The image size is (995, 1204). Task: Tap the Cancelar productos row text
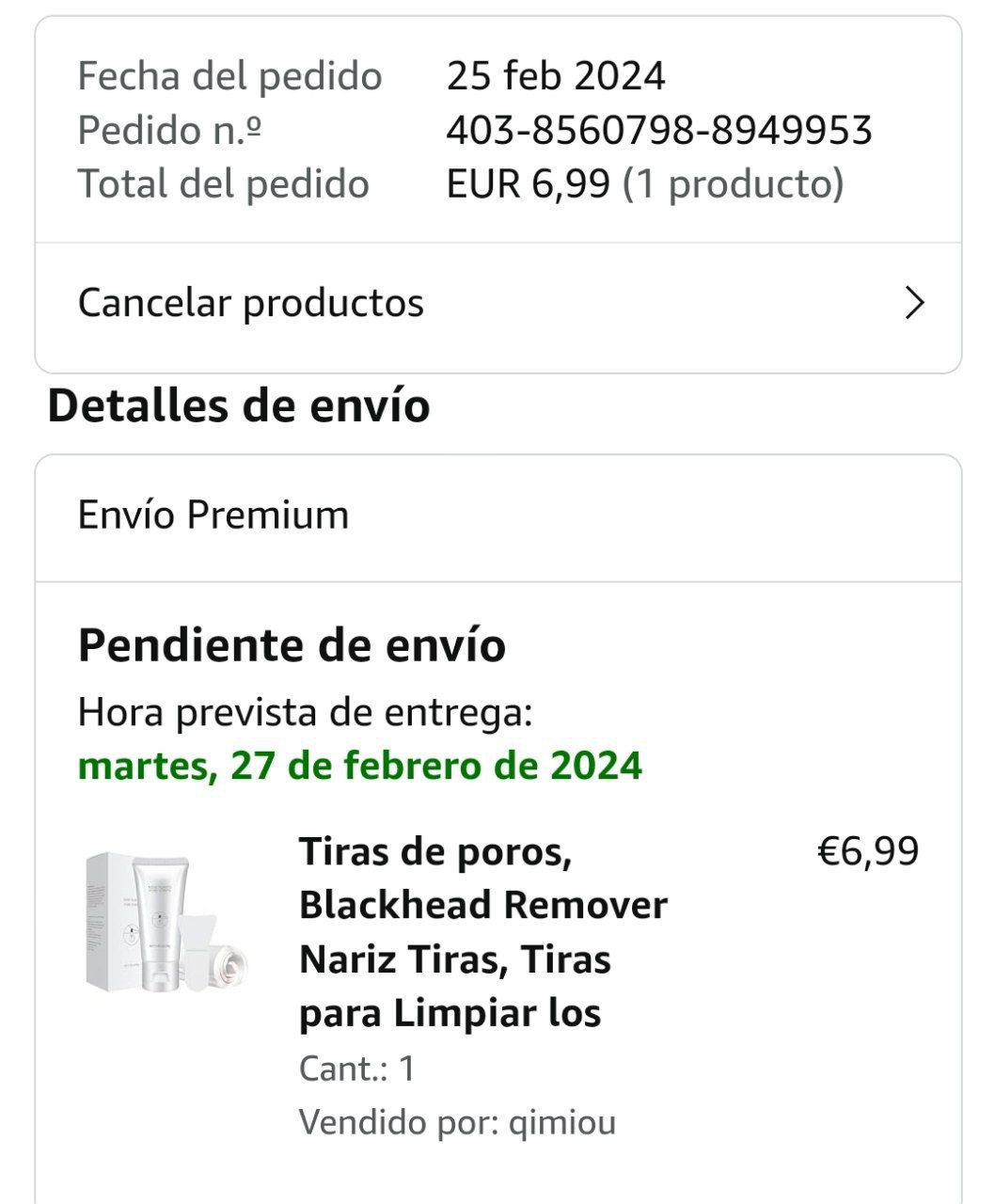click(x=250, y=303)
